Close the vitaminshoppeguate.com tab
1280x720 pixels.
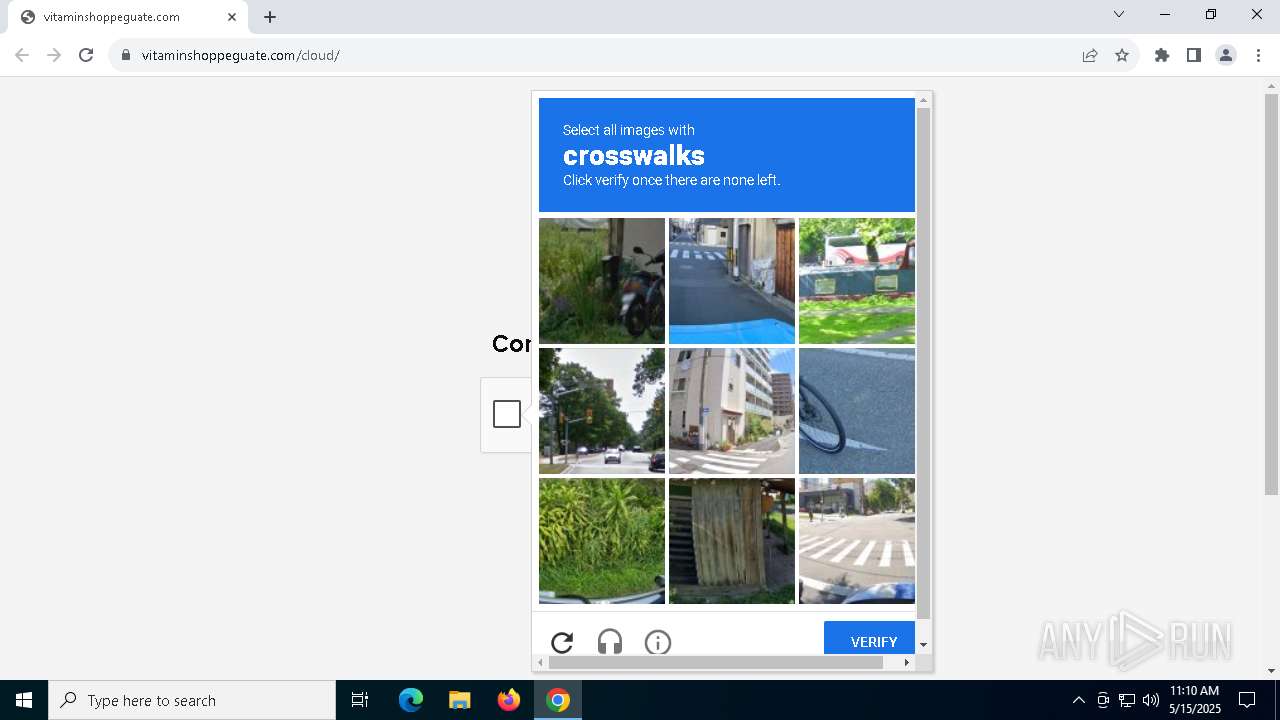tap(232, 17)
